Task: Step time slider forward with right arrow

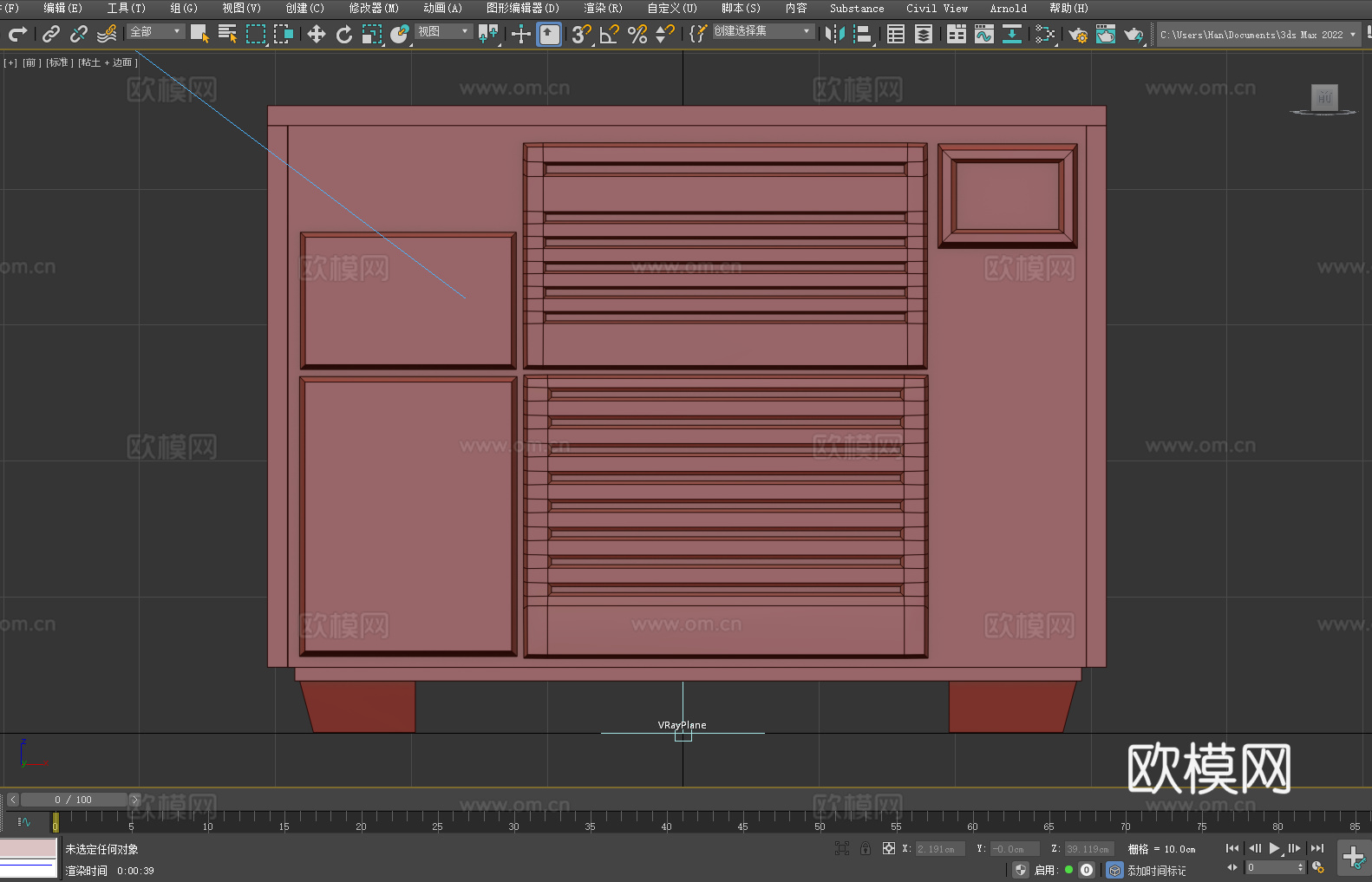Action: click(134, 800)
